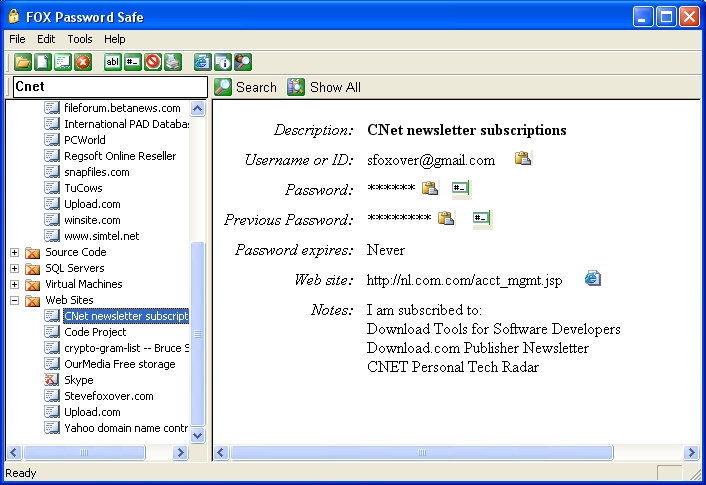
Task: Click the http://nl.com.com/acct_mgmt.jsp web site address
Action: pyautogui.click(x=464, y=281)
